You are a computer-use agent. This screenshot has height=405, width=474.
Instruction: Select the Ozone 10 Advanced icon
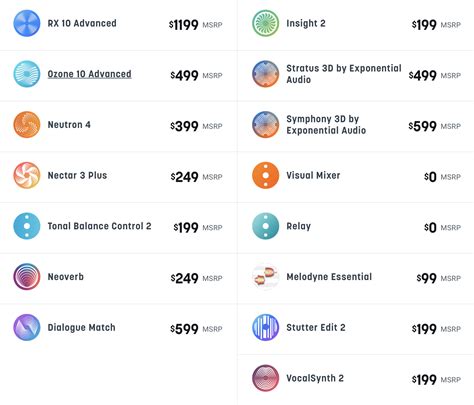pyautogui.click(x=27, y=74)
